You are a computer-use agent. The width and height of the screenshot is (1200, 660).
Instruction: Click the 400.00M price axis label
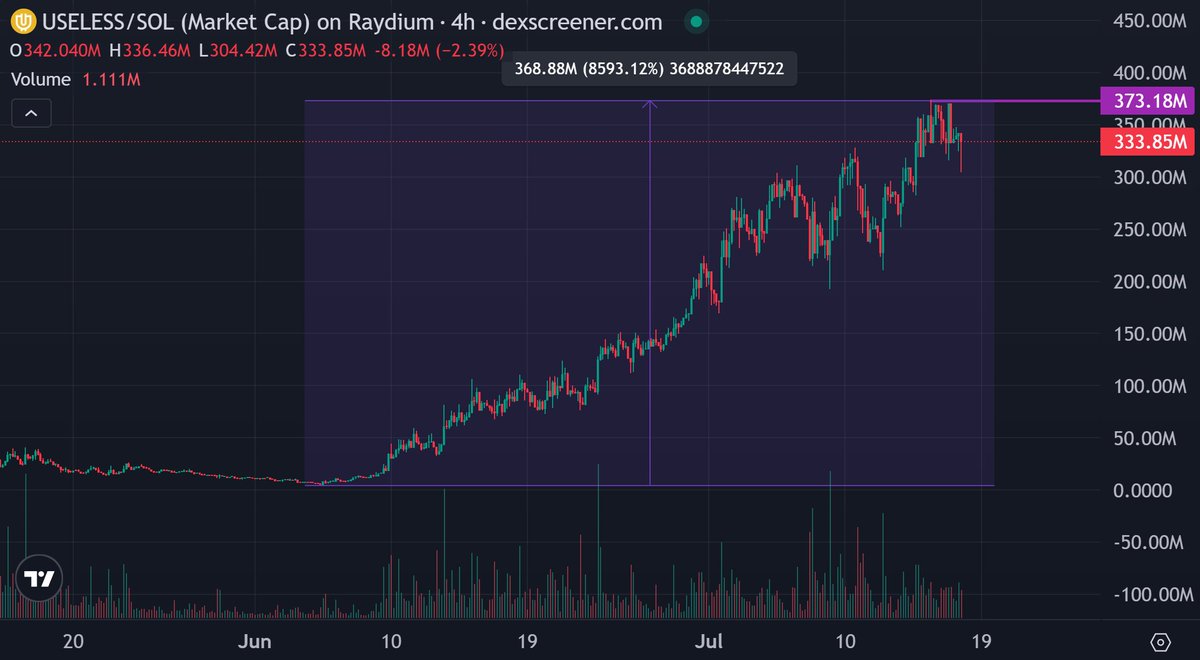pyautogui.click(x=1148, y=73)
